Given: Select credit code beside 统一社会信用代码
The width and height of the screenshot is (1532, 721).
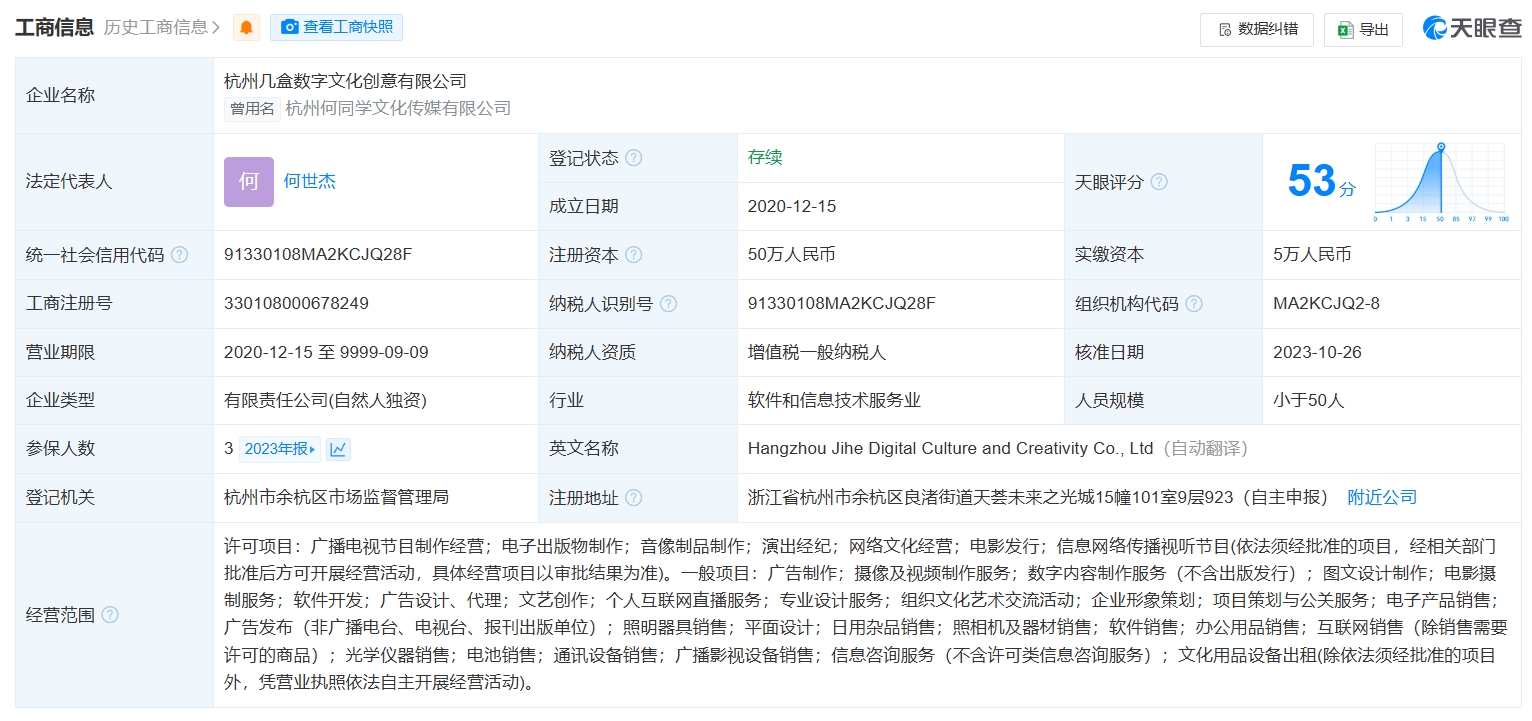Looking at the screenshot, I should click(318, 254).
